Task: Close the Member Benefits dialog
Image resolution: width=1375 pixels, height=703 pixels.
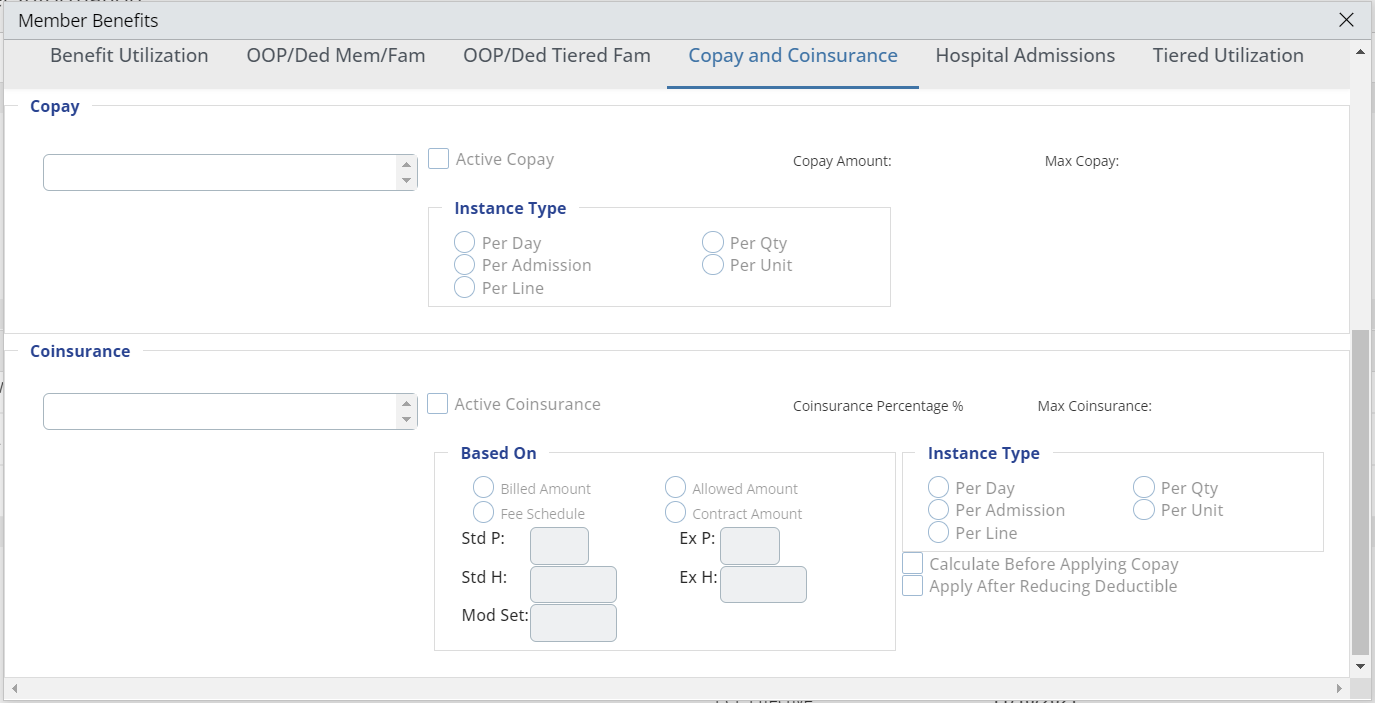Action: (1346, 20)
